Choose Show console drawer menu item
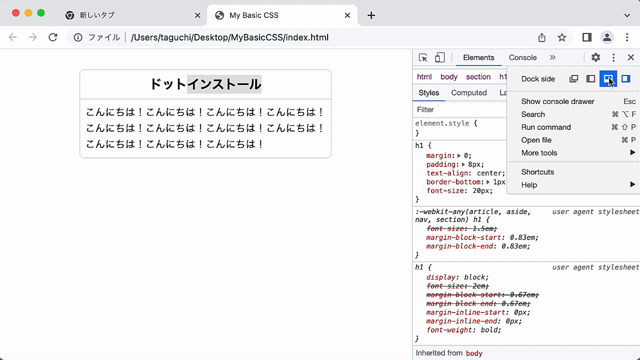This screenshot has height=360, width=640. [573, 101]
